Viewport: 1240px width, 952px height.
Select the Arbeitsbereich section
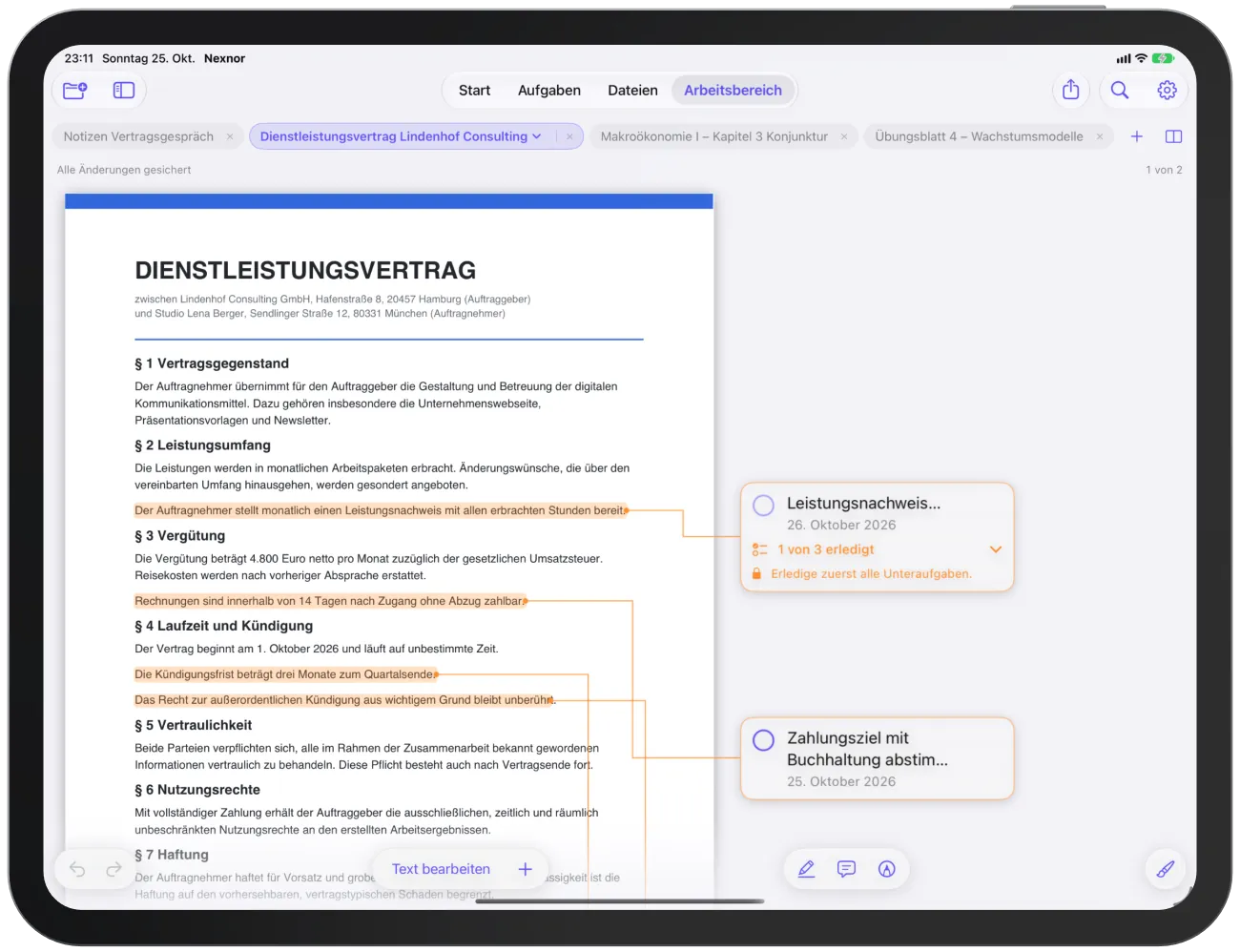733,91
